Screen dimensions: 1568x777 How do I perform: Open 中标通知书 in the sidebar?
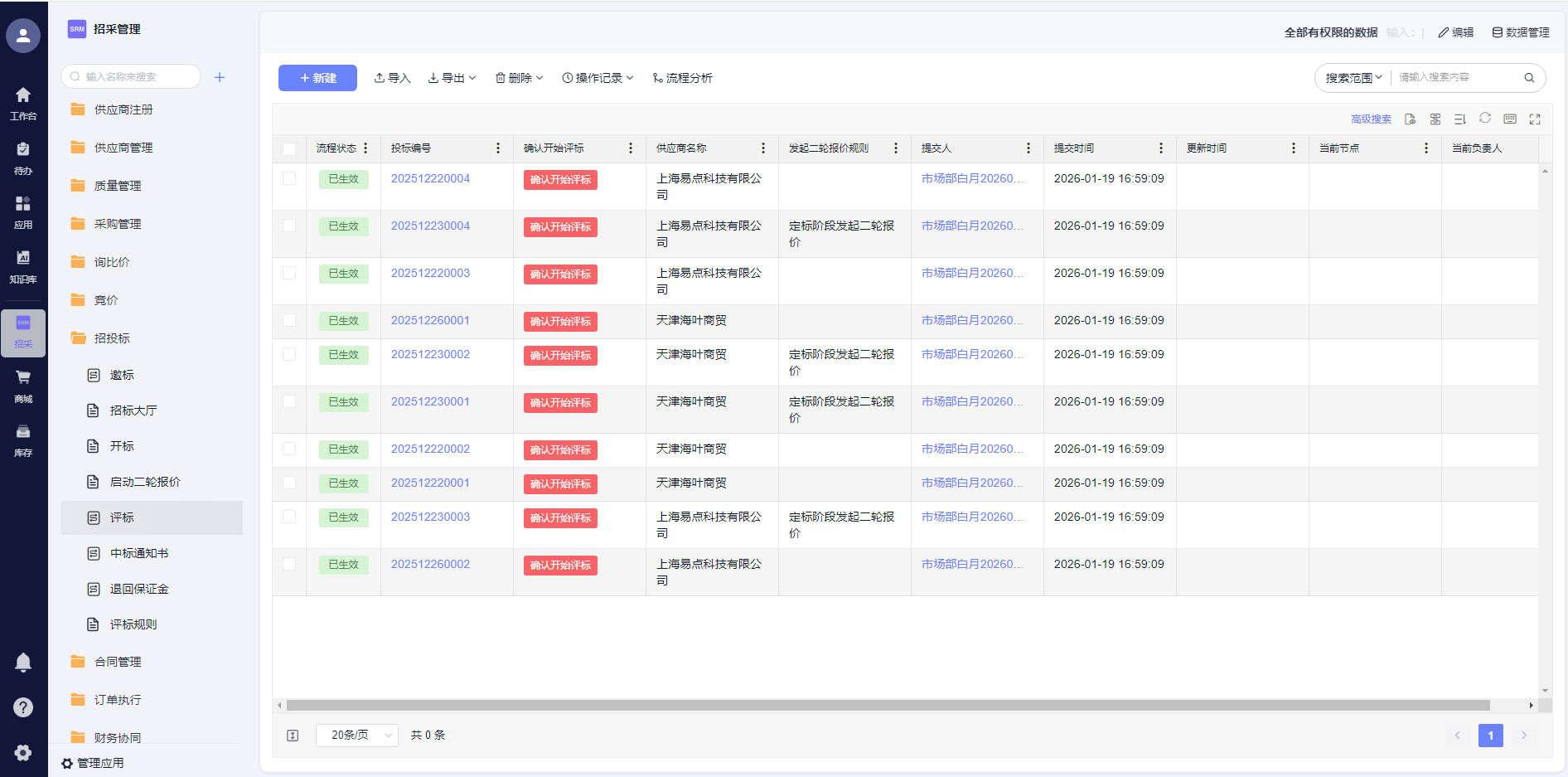click(x=138, y=553)
